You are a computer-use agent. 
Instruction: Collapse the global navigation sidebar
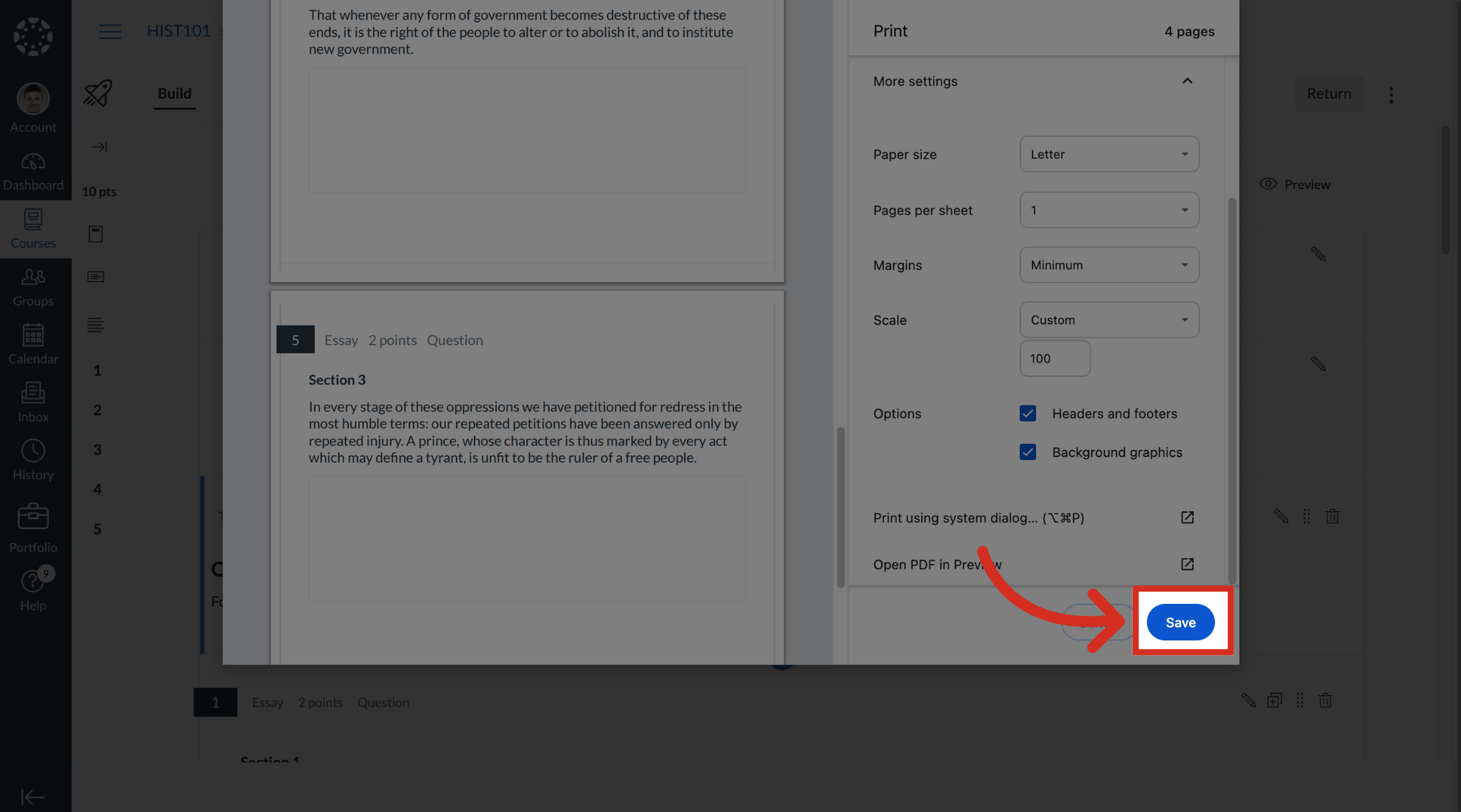click(x=33, y=797)
